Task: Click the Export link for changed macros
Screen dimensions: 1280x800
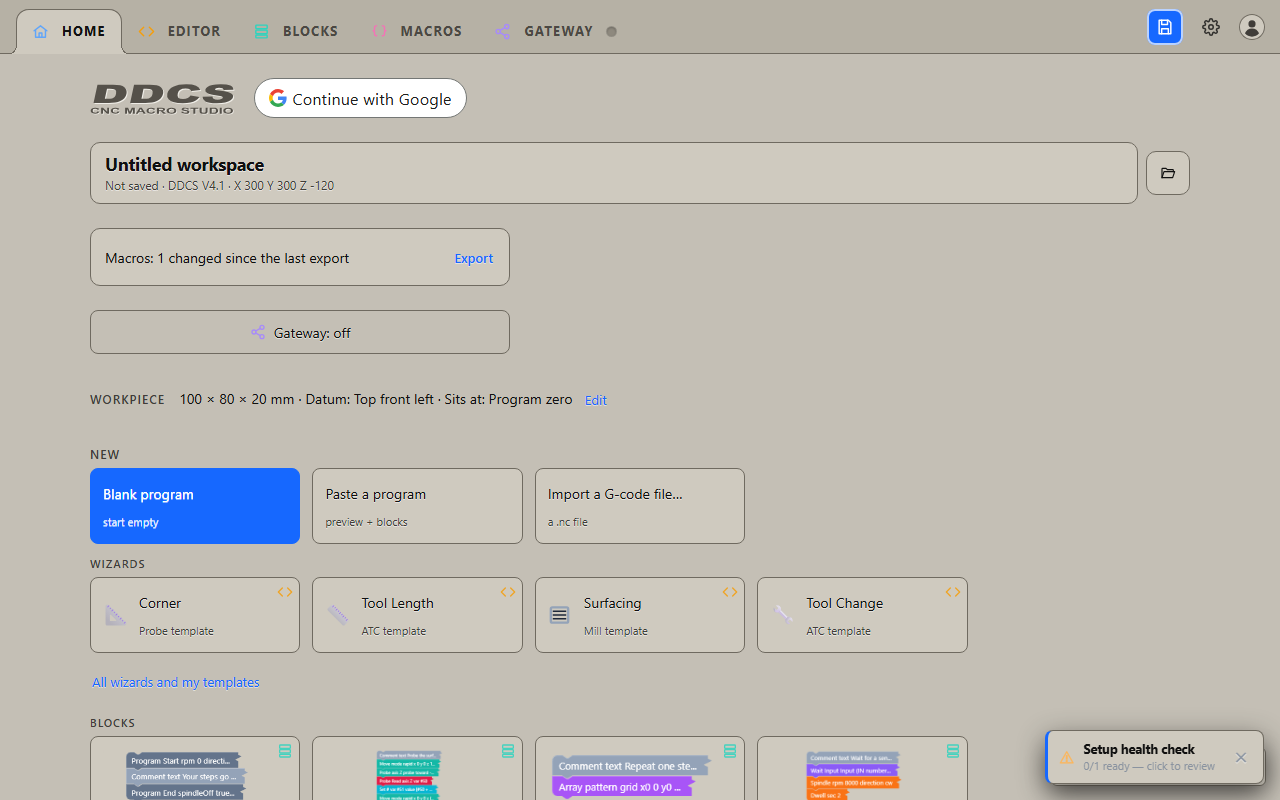Action: point(474,258)
